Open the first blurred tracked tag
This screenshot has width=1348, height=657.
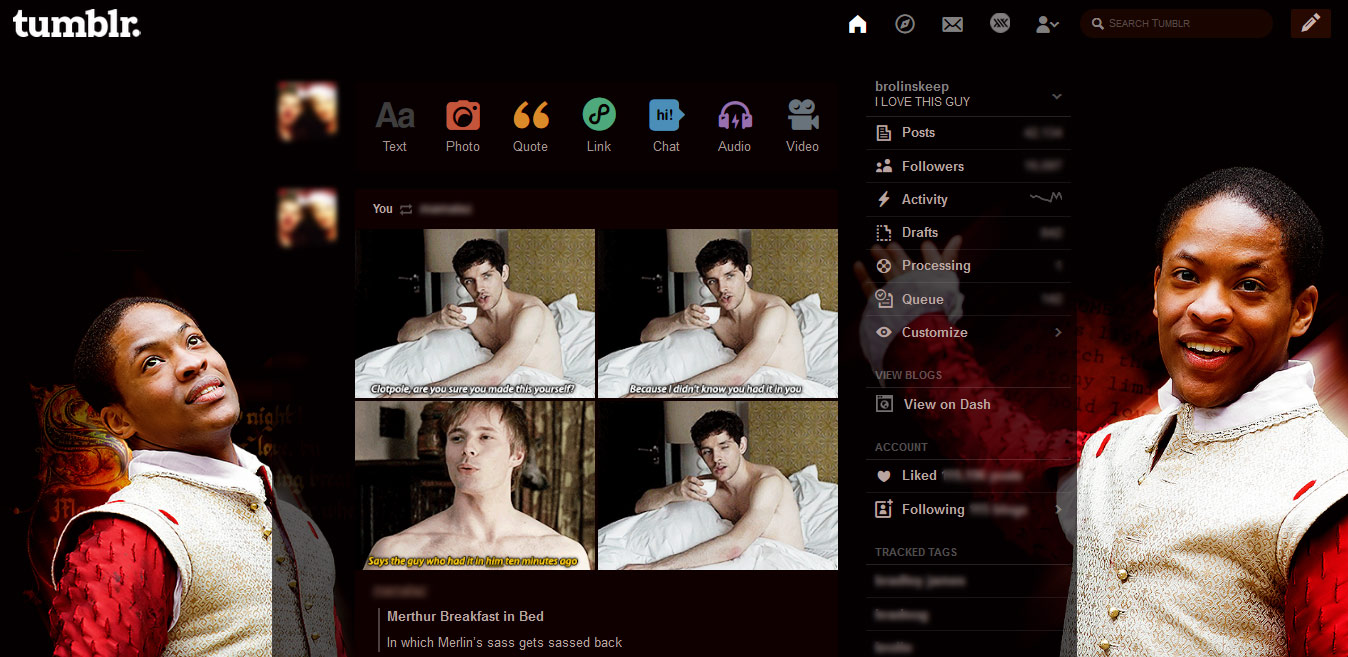pos(920,581)
